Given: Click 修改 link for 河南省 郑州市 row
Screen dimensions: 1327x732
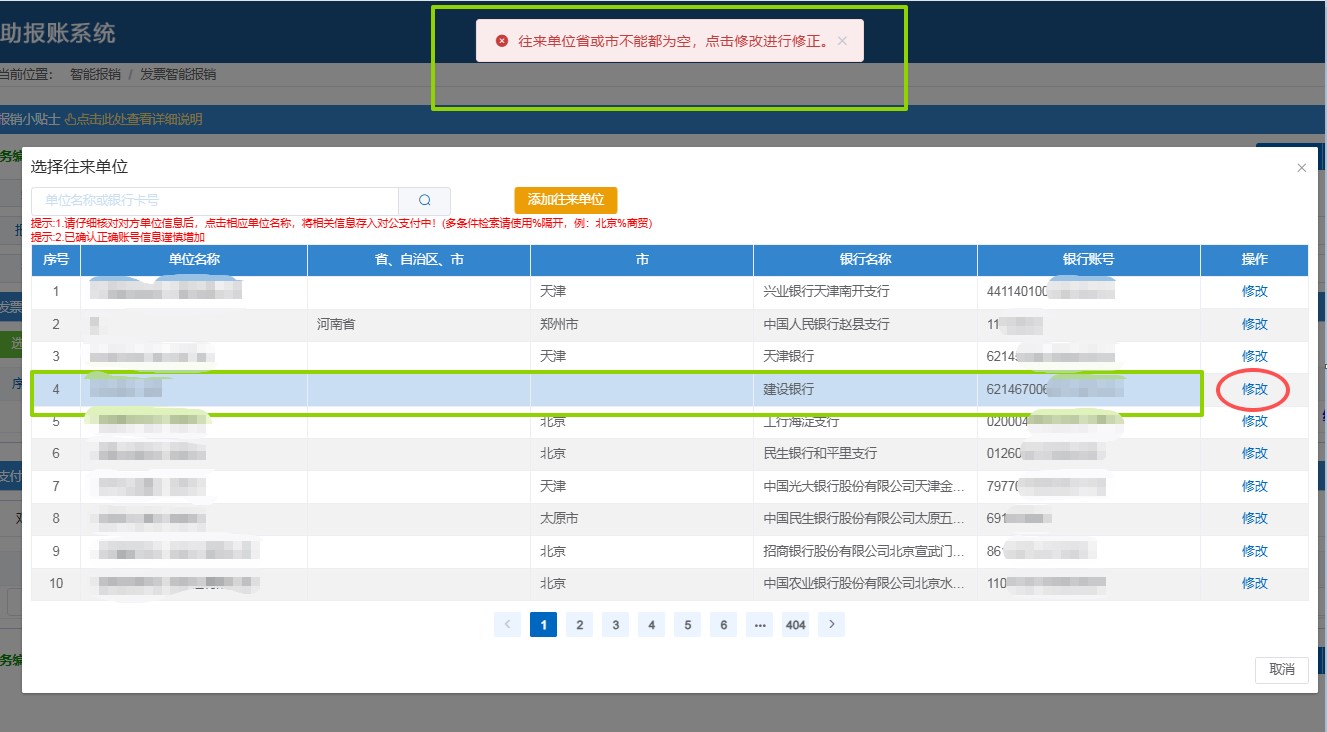Looking at the screenshot, I should tap(1254, 324).
